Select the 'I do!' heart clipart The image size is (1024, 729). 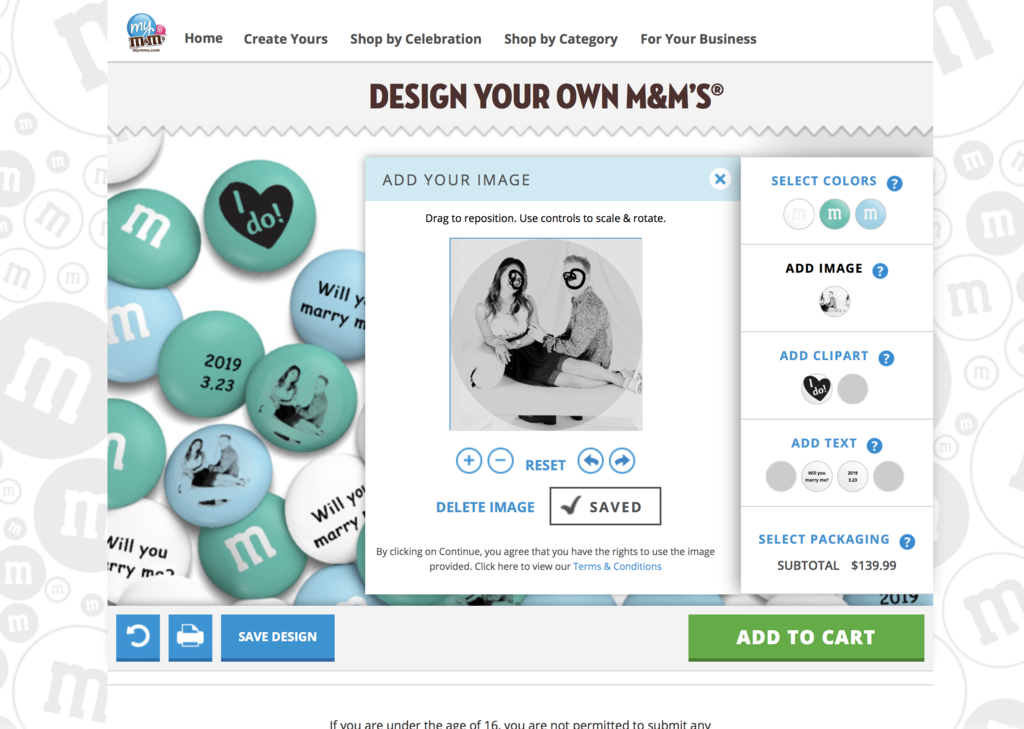pyautogui.click(x=816, y=389)
